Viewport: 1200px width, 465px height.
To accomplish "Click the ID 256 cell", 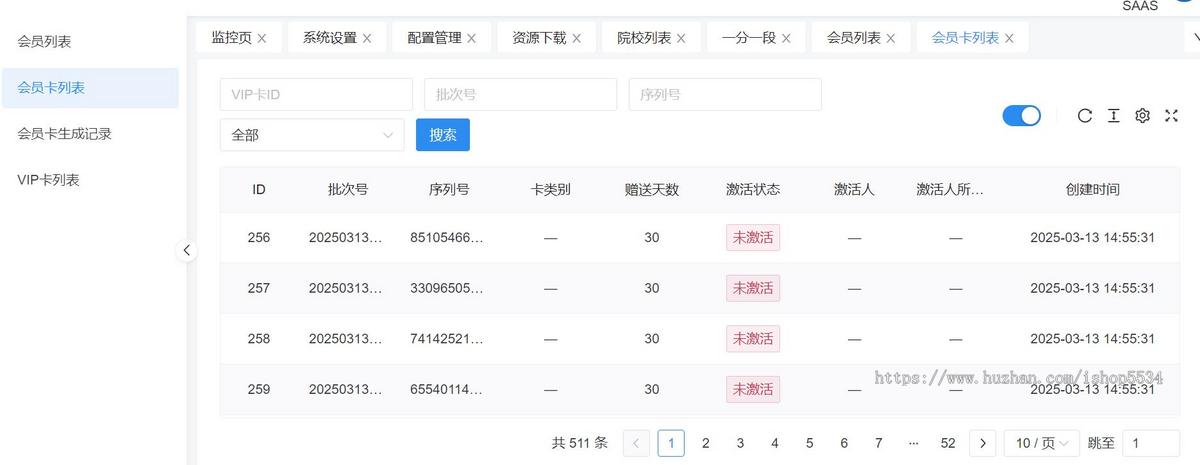I will (x=259, y=238).
